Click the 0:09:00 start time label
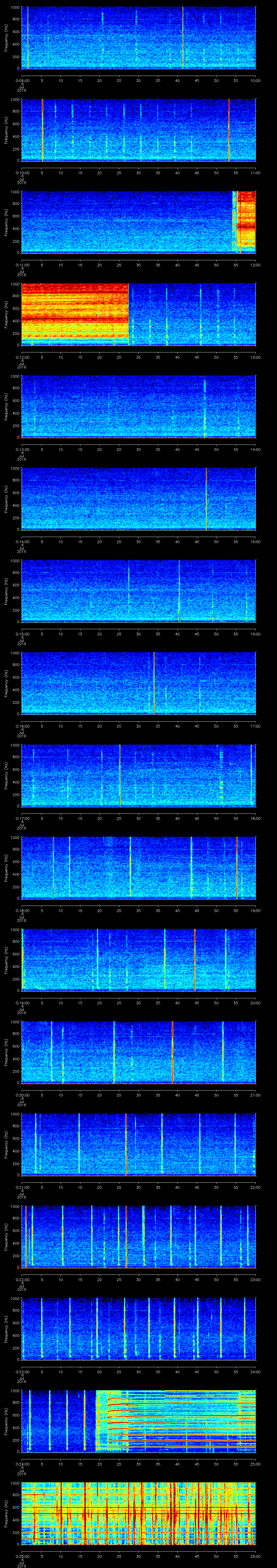This screenshot has height=1568, width=277. point(22,80)
